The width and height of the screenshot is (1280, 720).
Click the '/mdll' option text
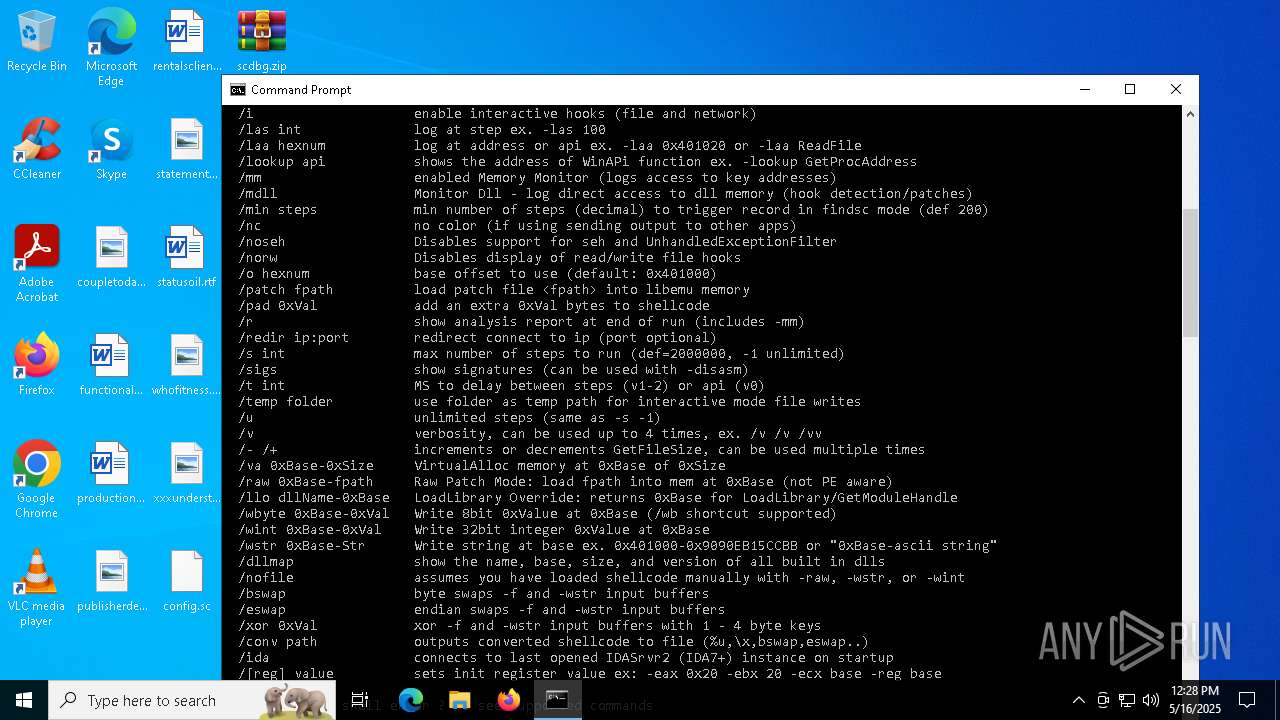click(257, 193)
